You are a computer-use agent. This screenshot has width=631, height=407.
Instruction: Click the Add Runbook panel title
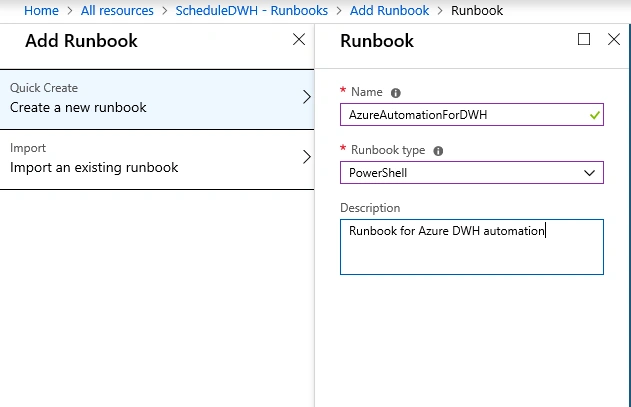[x=81, y=41]
